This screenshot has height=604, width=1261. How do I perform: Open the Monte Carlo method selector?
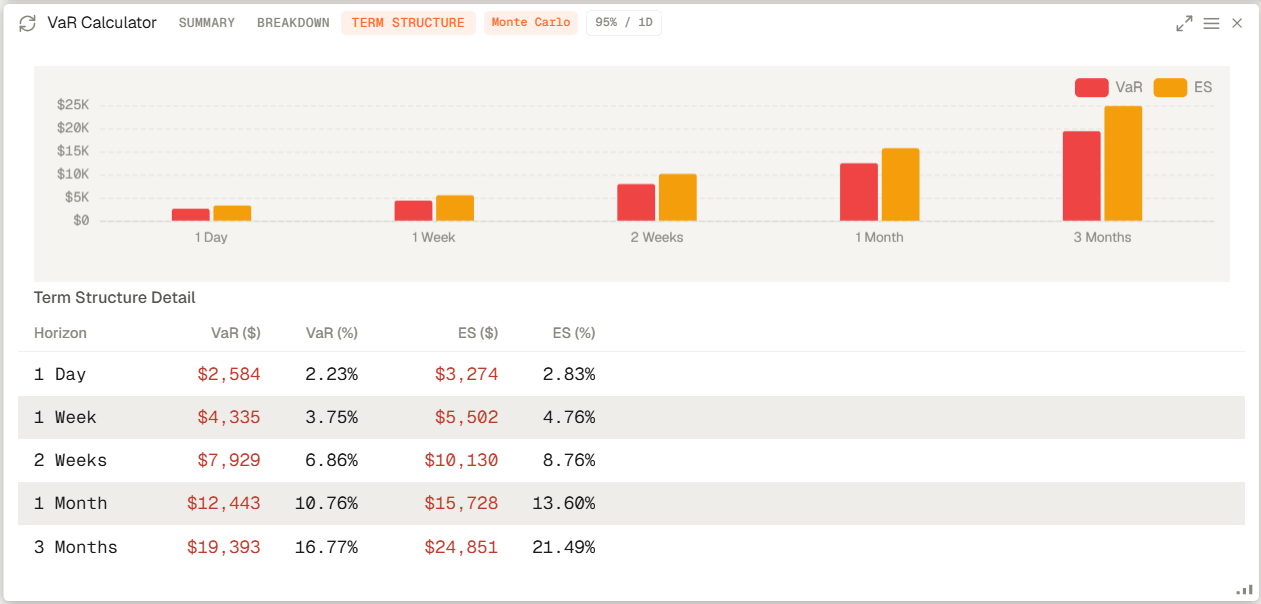[x=531, y=23]
